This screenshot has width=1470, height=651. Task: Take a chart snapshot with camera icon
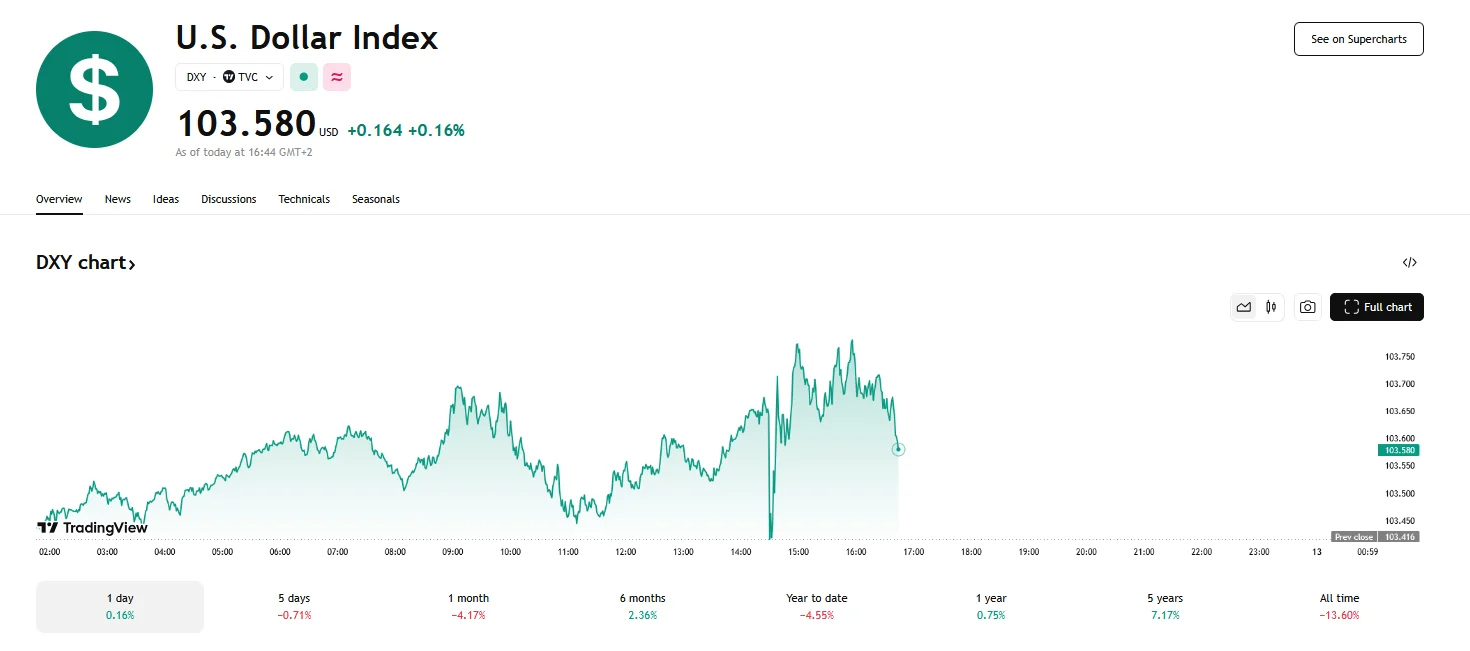click(x=1307, y=307)
